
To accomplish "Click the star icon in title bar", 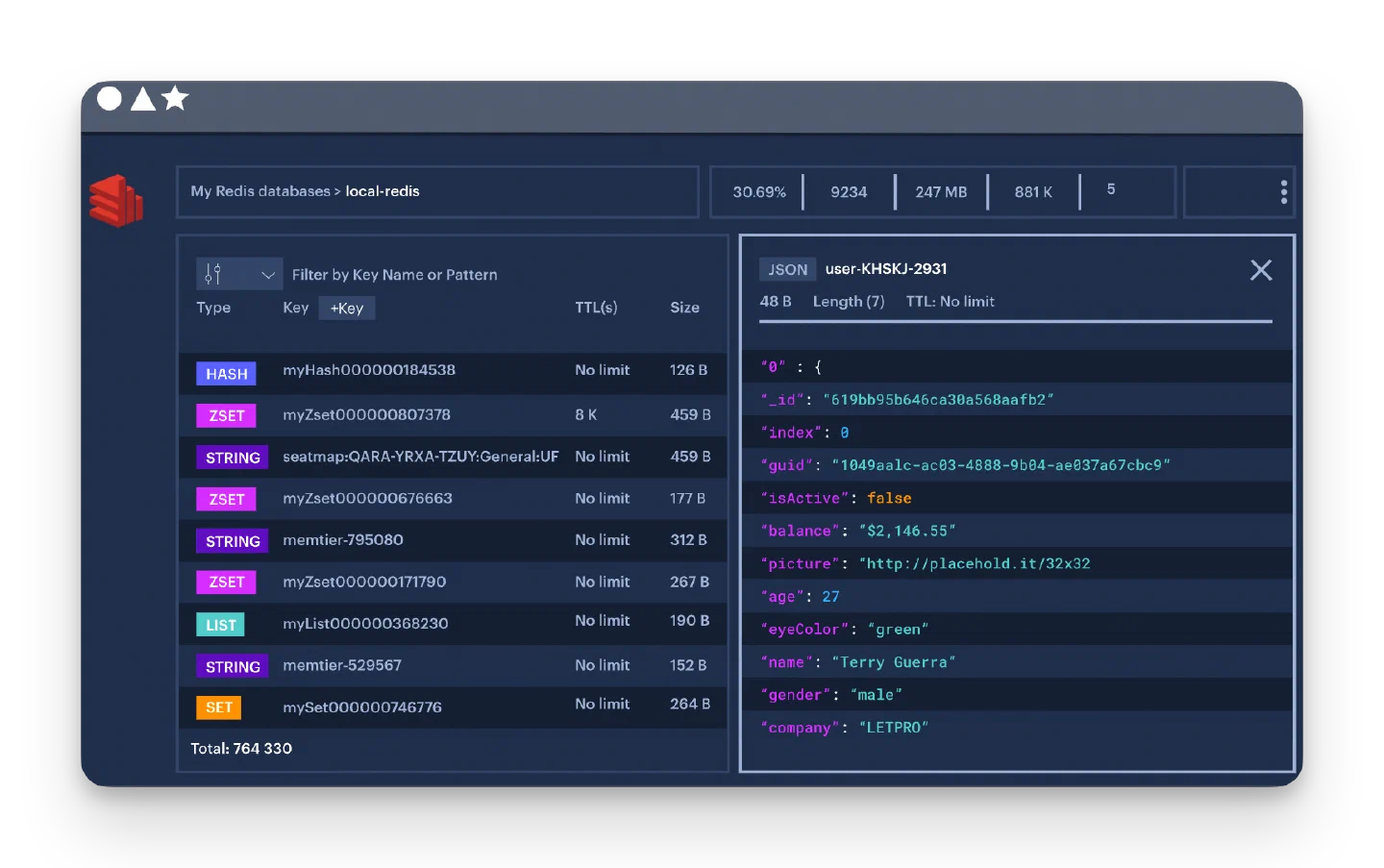I will 175,97.
